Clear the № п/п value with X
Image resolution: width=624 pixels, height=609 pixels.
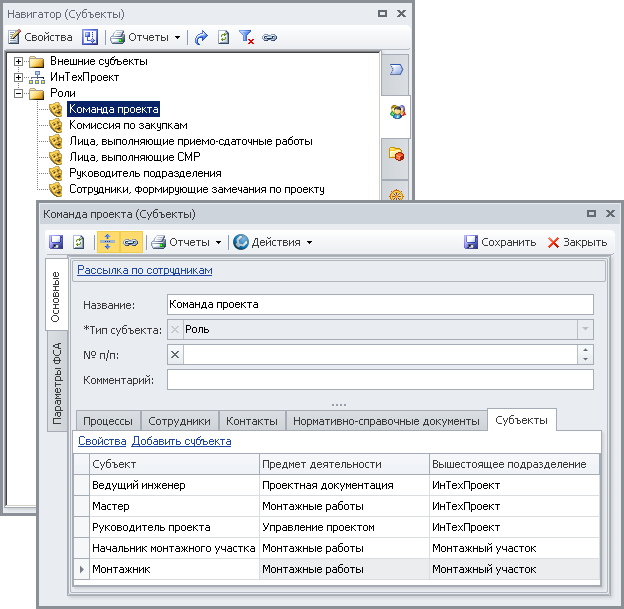tap(175, 355)
